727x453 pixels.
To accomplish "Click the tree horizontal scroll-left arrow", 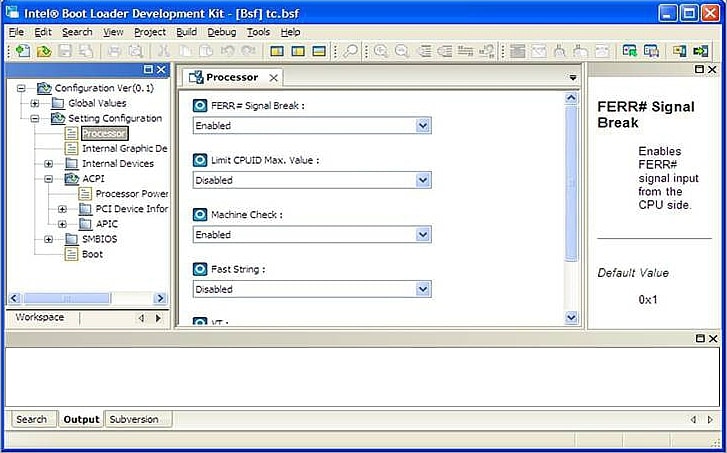I will [14, 298].
